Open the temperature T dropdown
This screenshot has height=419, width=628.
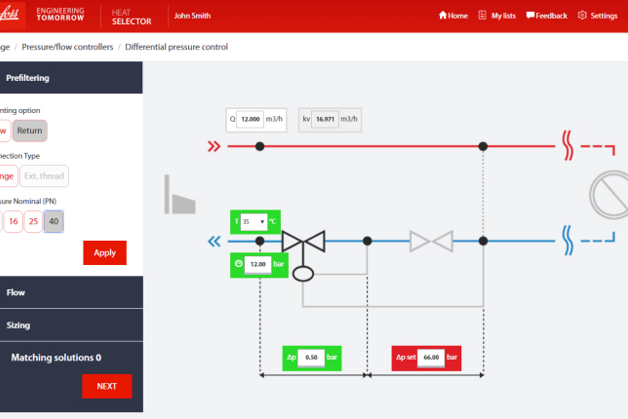(x=253, y=220)
